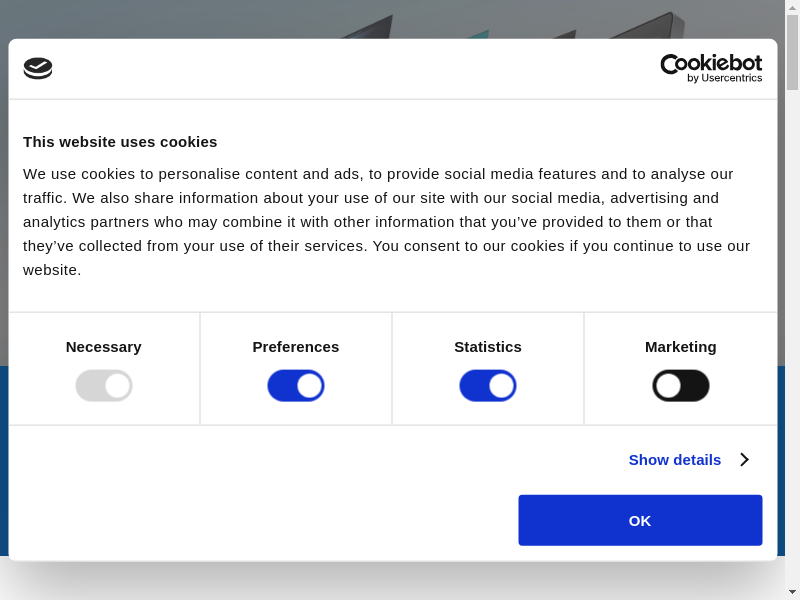This screenshot has height=600, width=800.
Task: Click the Show details chevron arrow
Action: click(745, 460)
